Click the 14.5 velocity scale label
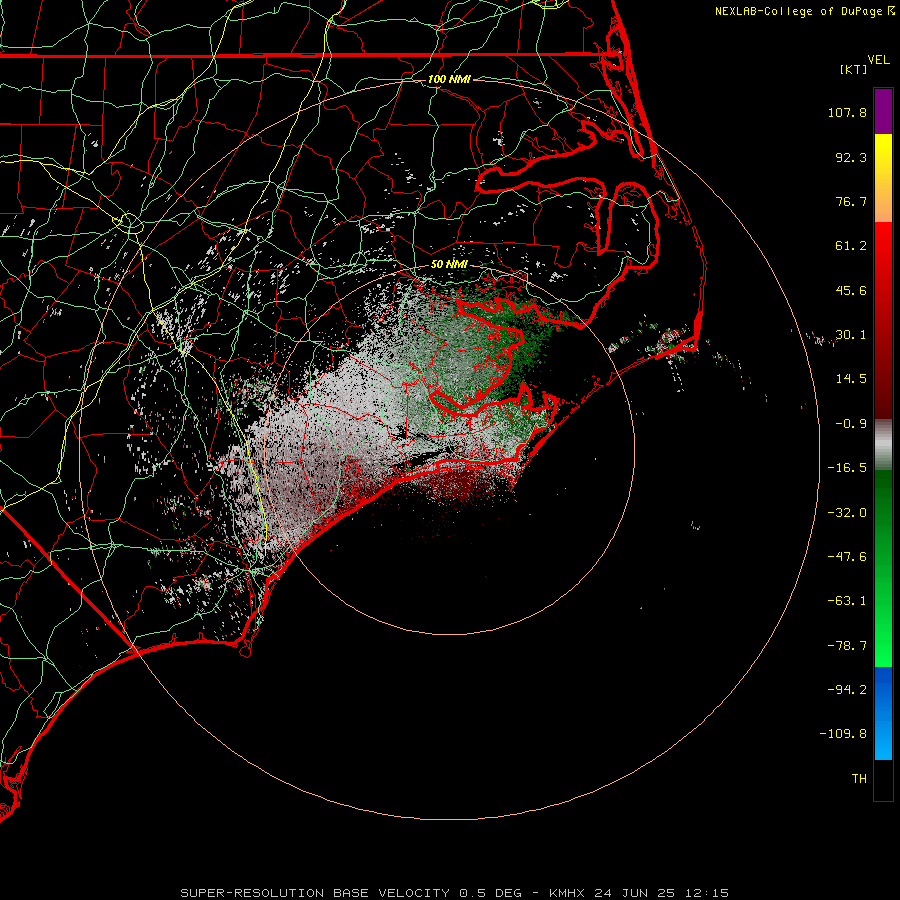Image resolution: width=900 pixels, height=900 pixels. (851, 379)
